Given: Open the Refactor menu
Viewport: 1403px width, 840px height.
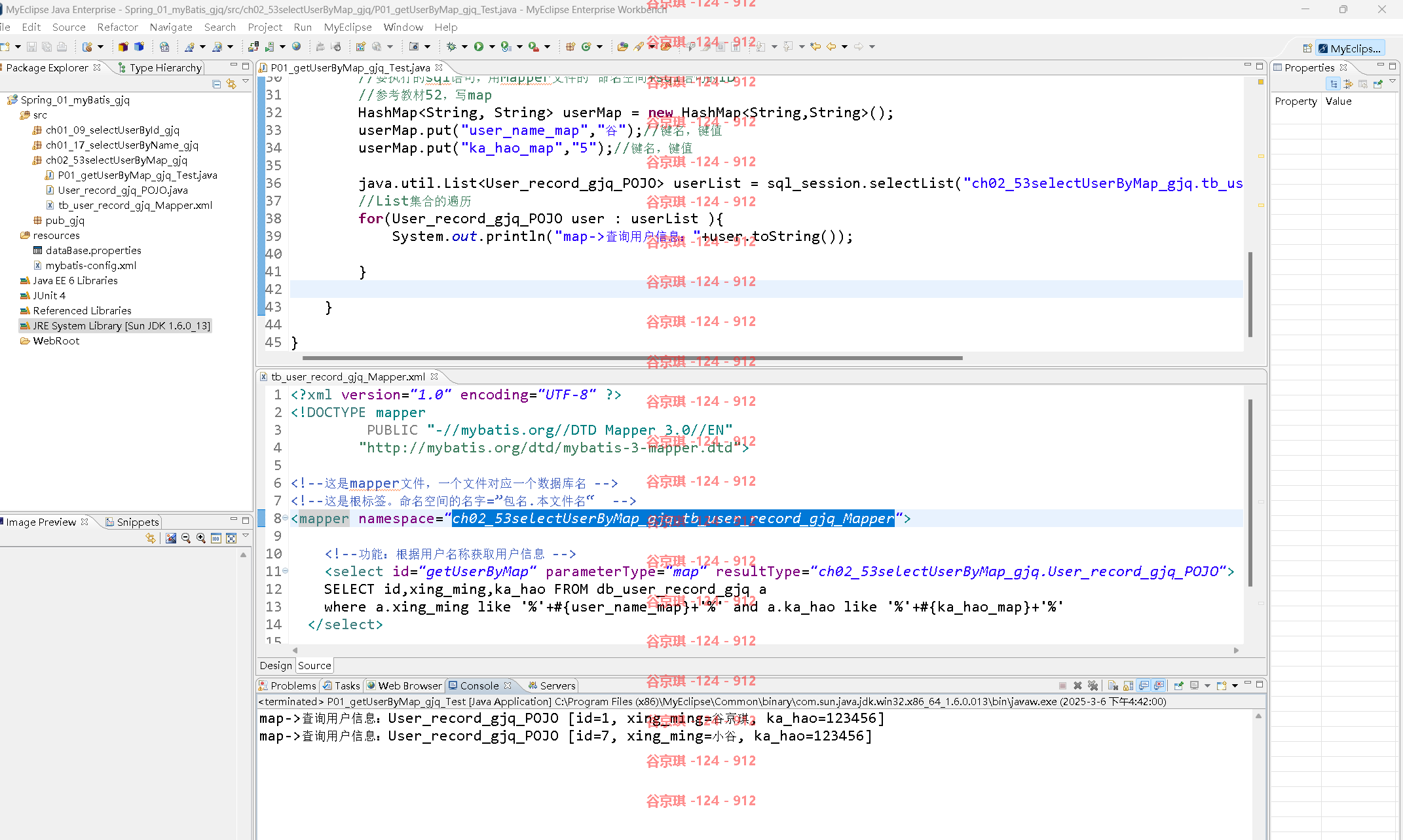Looking at the screenshot, I should tap(117, 27).
